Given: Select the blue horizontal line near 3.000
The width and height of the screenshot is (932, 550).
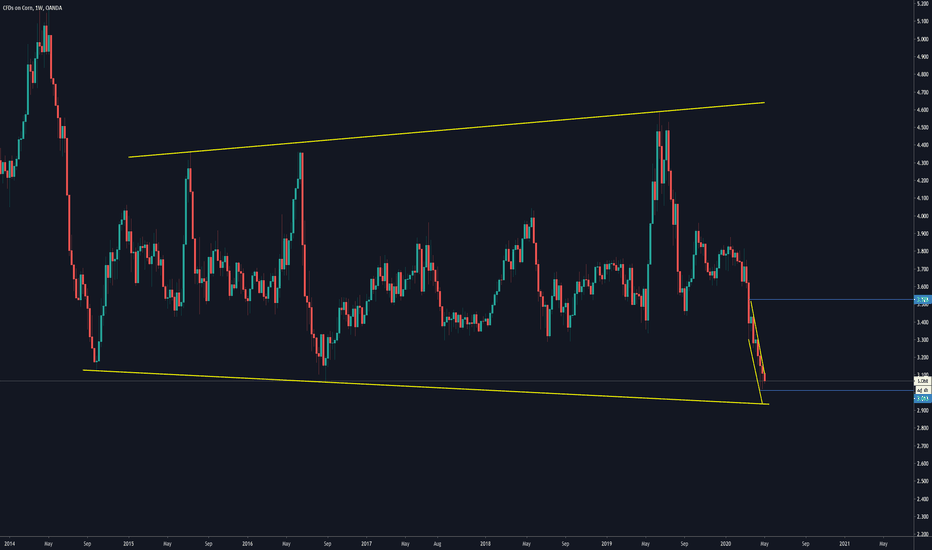Looking at the screenshot, I should click(837, 390).
